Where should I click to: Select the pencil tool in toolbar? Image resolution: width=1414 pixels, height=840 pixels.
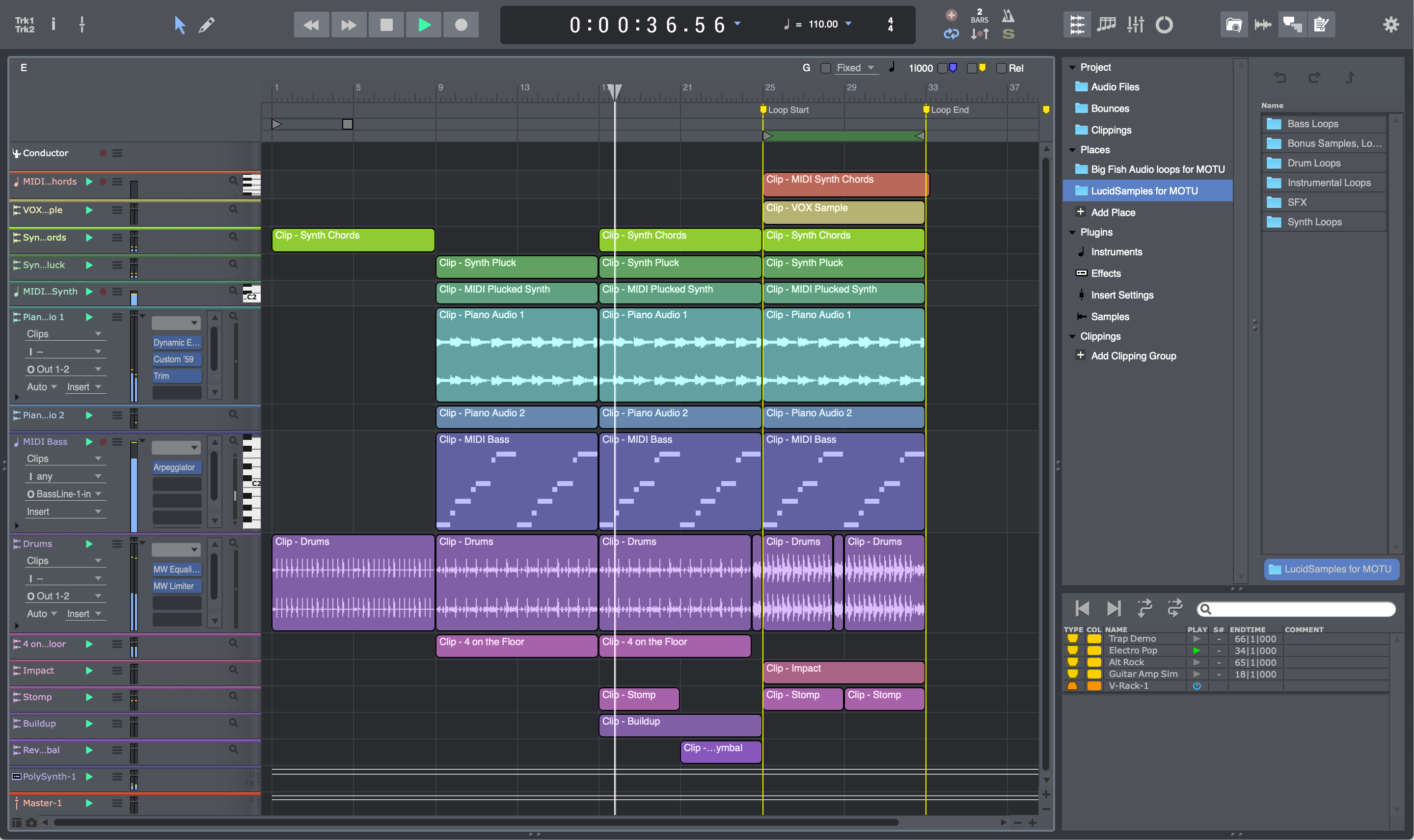207,25
